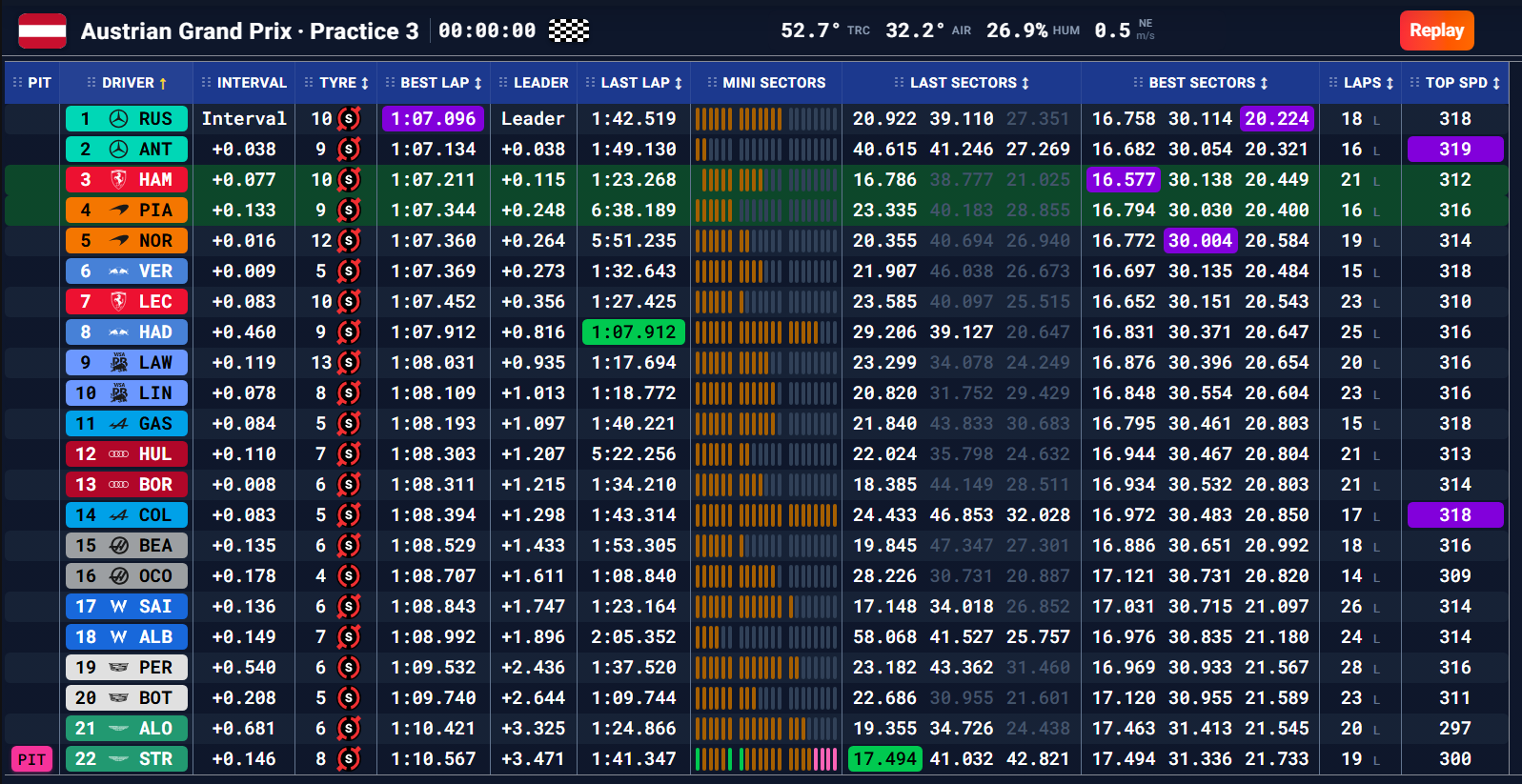Viewport: 1522px width, 784px height.
Task: Click the Replay button
Action: pos(1436,30)
